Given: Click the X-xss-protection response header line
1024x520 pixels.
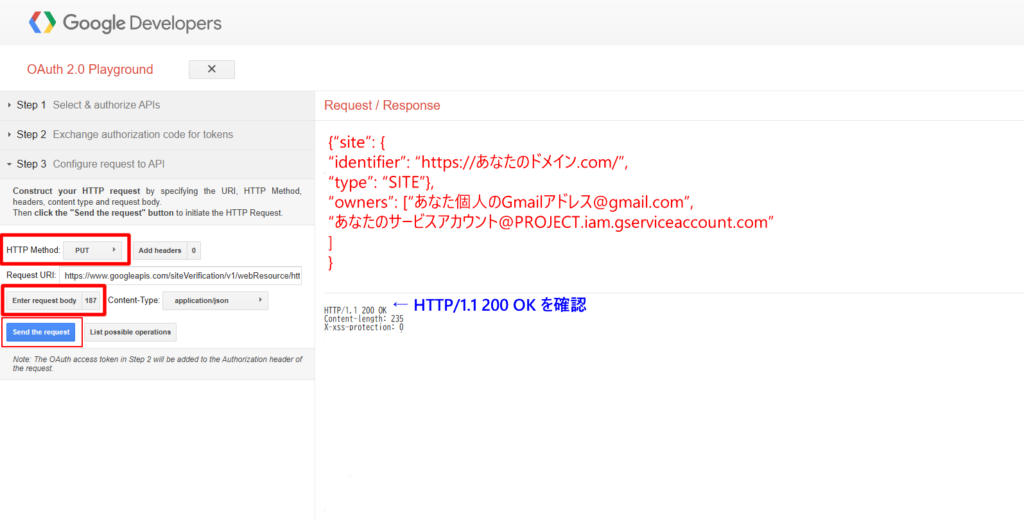Looking at the screenshot, I should pos(364,327).
